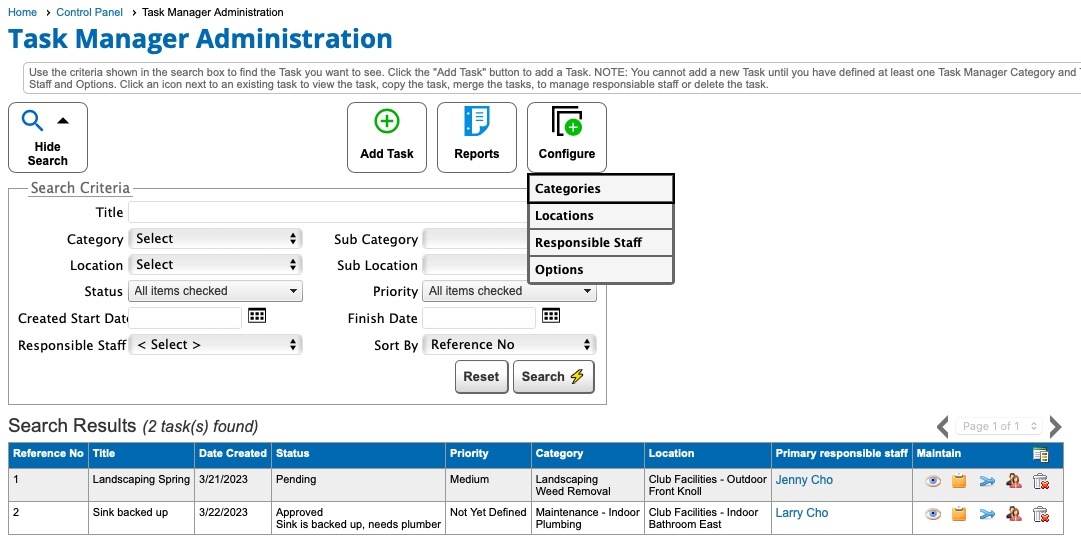Click the Hide Search magnifier button
The height and width of the screenshot is (549, 1081).
[x=48, y=137]
